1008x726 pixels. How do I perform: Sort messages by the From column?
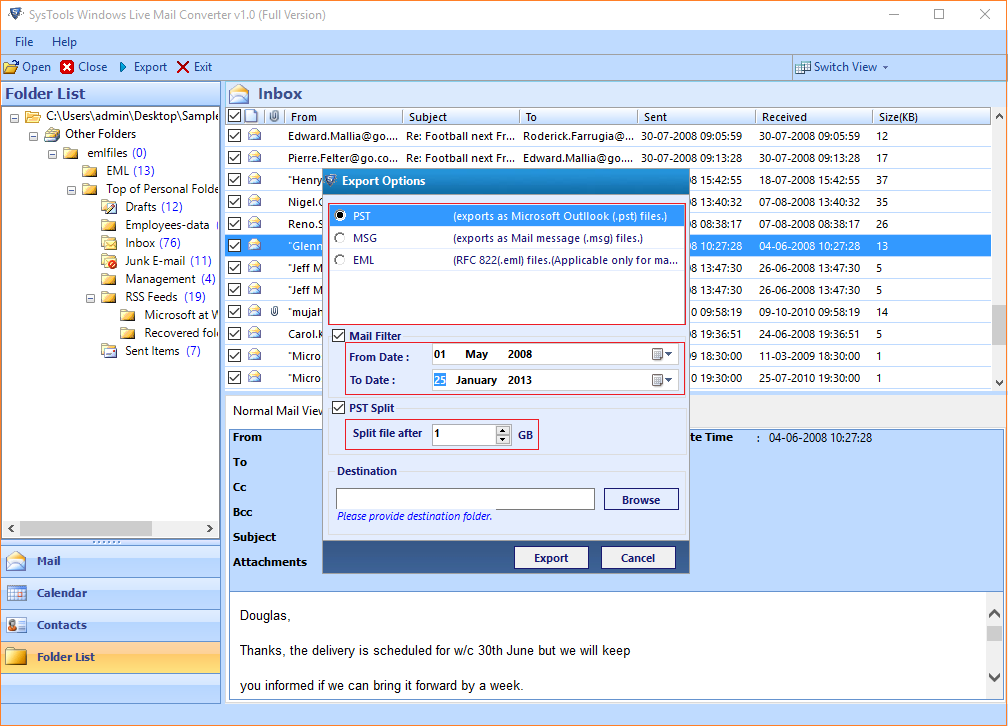(x=345, y=116)
